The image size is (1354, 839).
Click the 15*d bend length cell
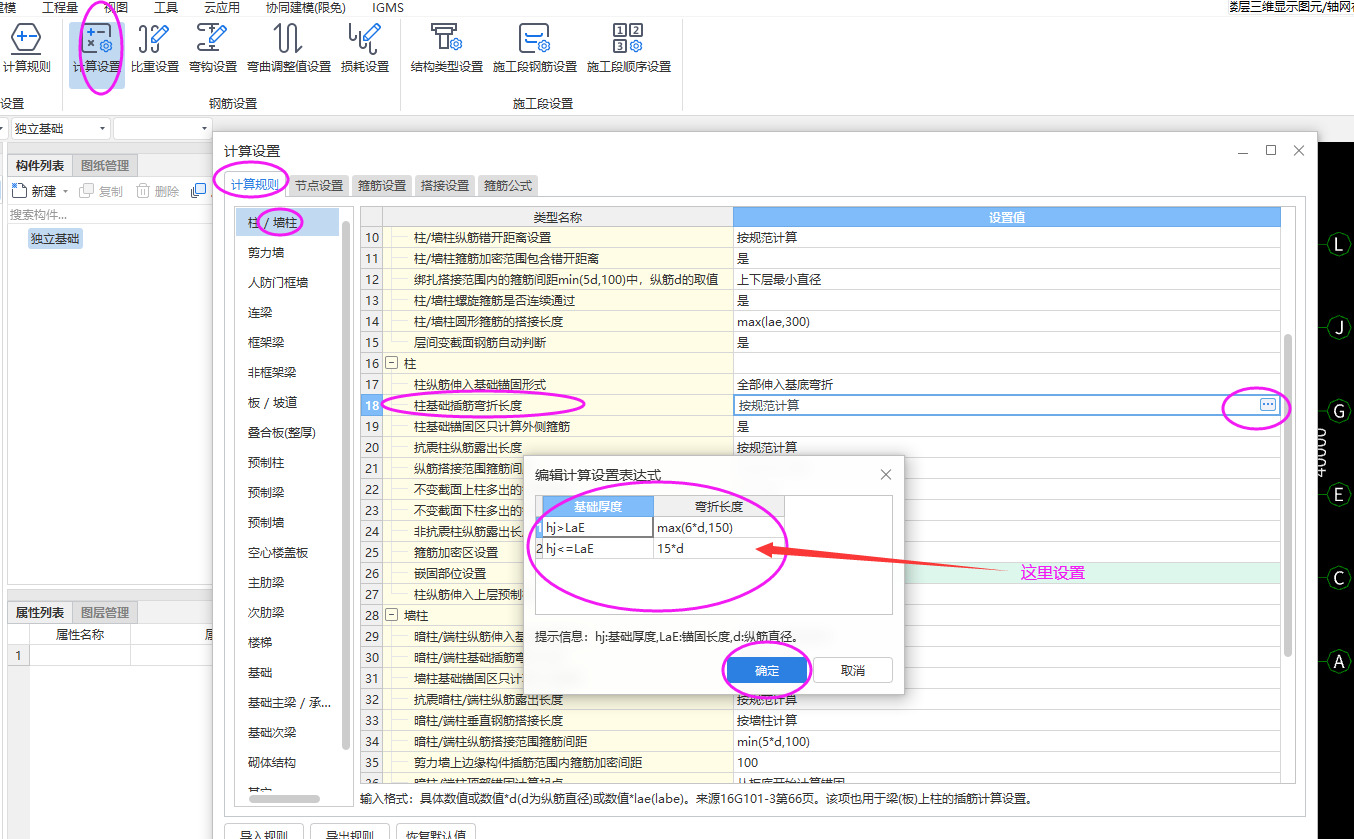[x=719, y=548]
